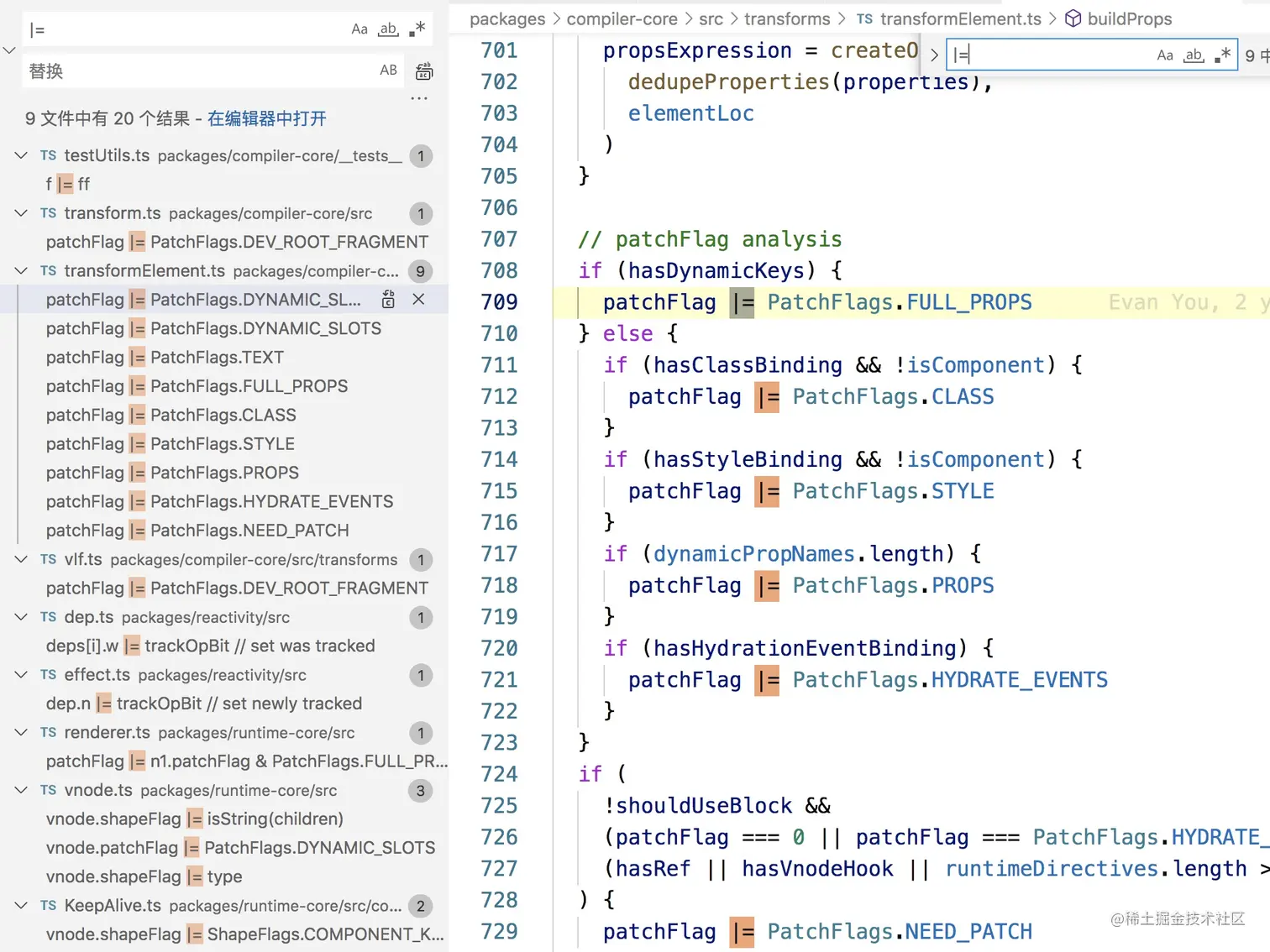
Task: Click line number 709 in gutter
Action: tap(499, 302)
